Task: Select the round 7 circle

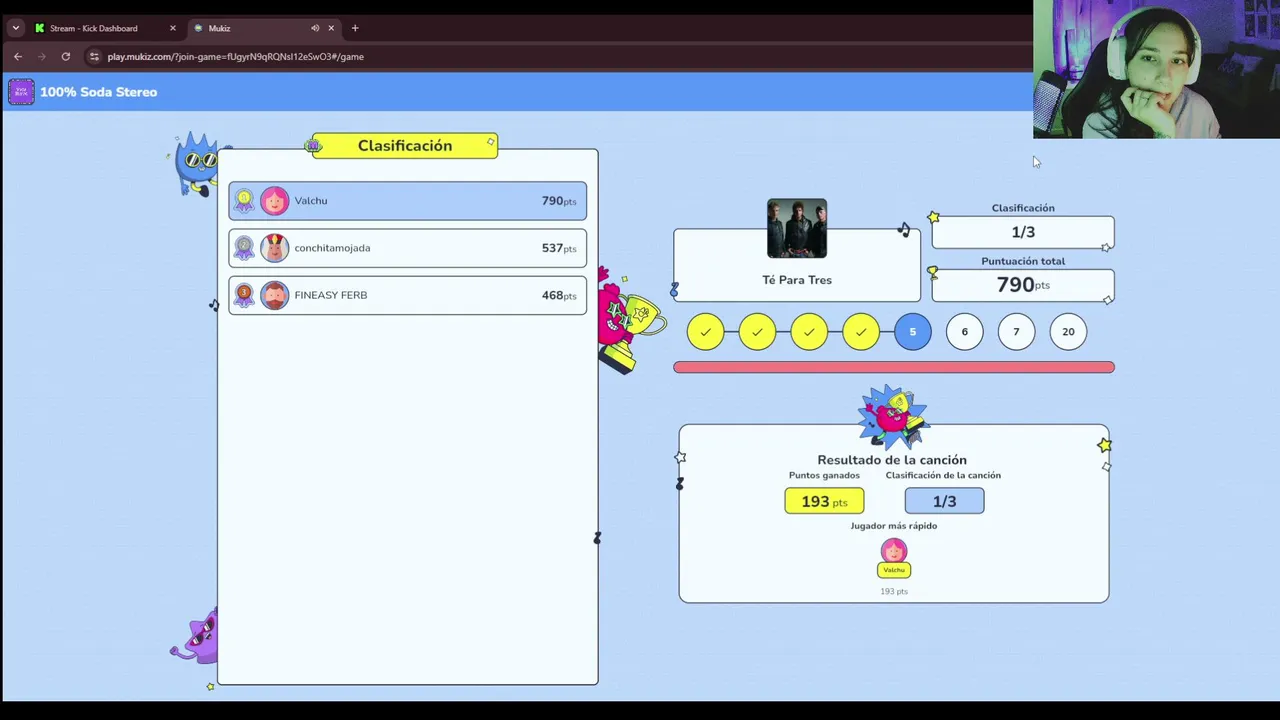Action: pos(1017,332)
